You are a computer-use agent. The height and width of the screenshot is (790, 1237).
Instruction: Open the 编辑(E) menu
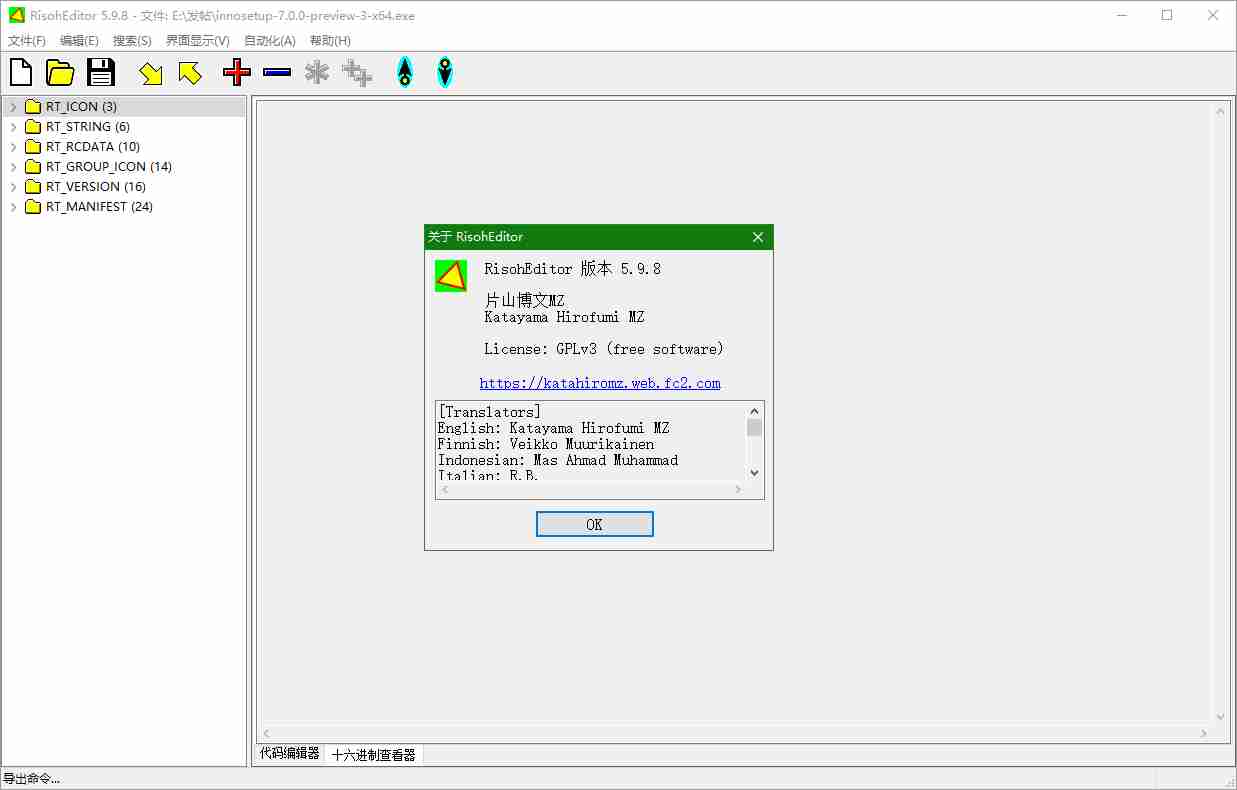coord(79,41)
